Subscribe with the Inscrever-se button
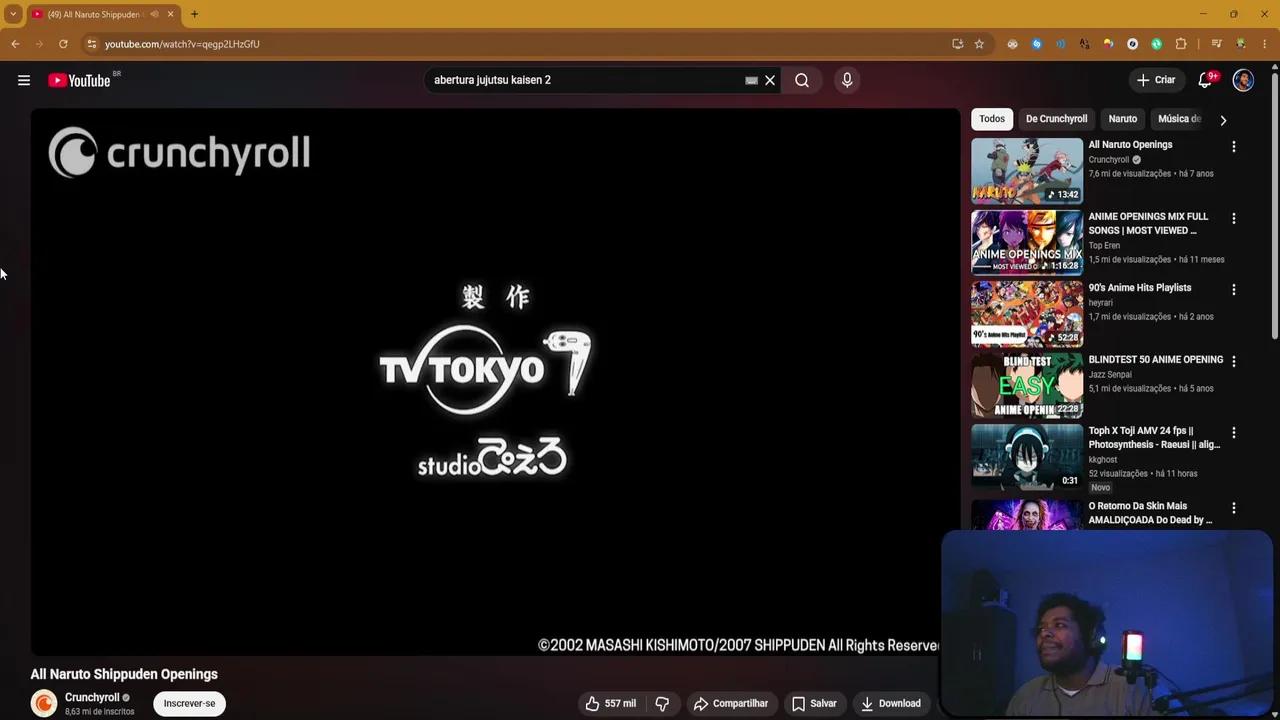1280x720 pixels. pyautogui.click(x=189, y=704)
